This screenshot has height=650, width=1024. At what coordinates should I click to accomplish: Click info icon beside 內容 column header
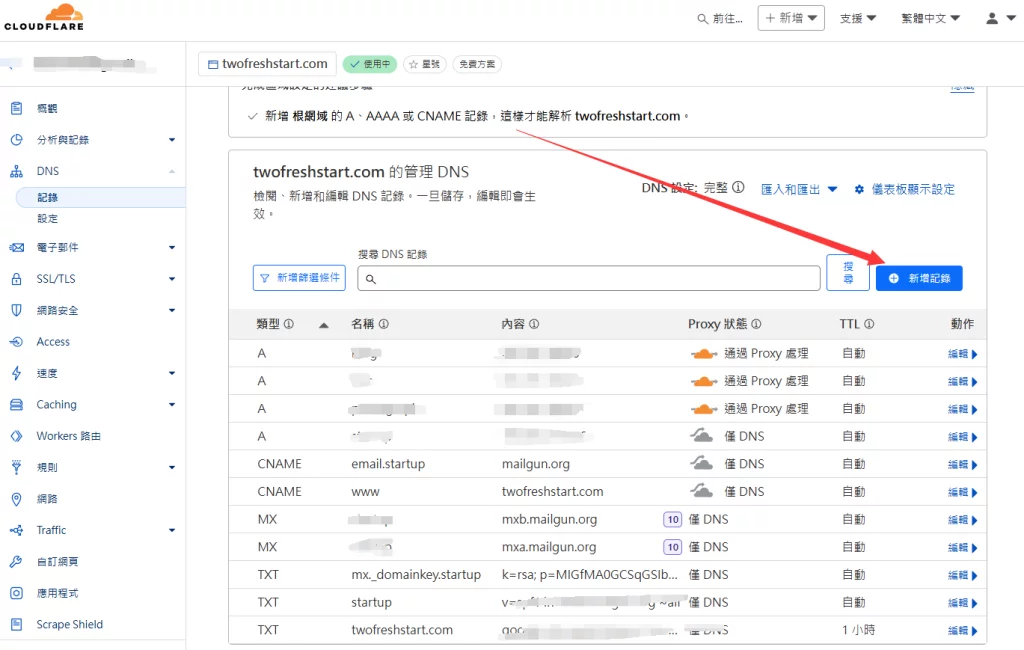(534, 324)
